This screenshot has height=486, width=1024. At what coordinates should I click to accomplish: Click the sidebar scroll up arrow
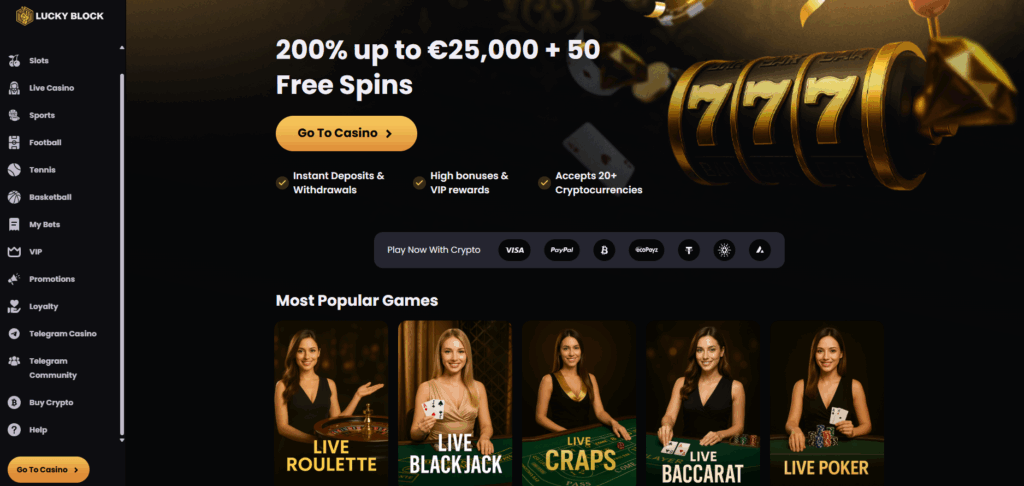[x=121, y=48]
